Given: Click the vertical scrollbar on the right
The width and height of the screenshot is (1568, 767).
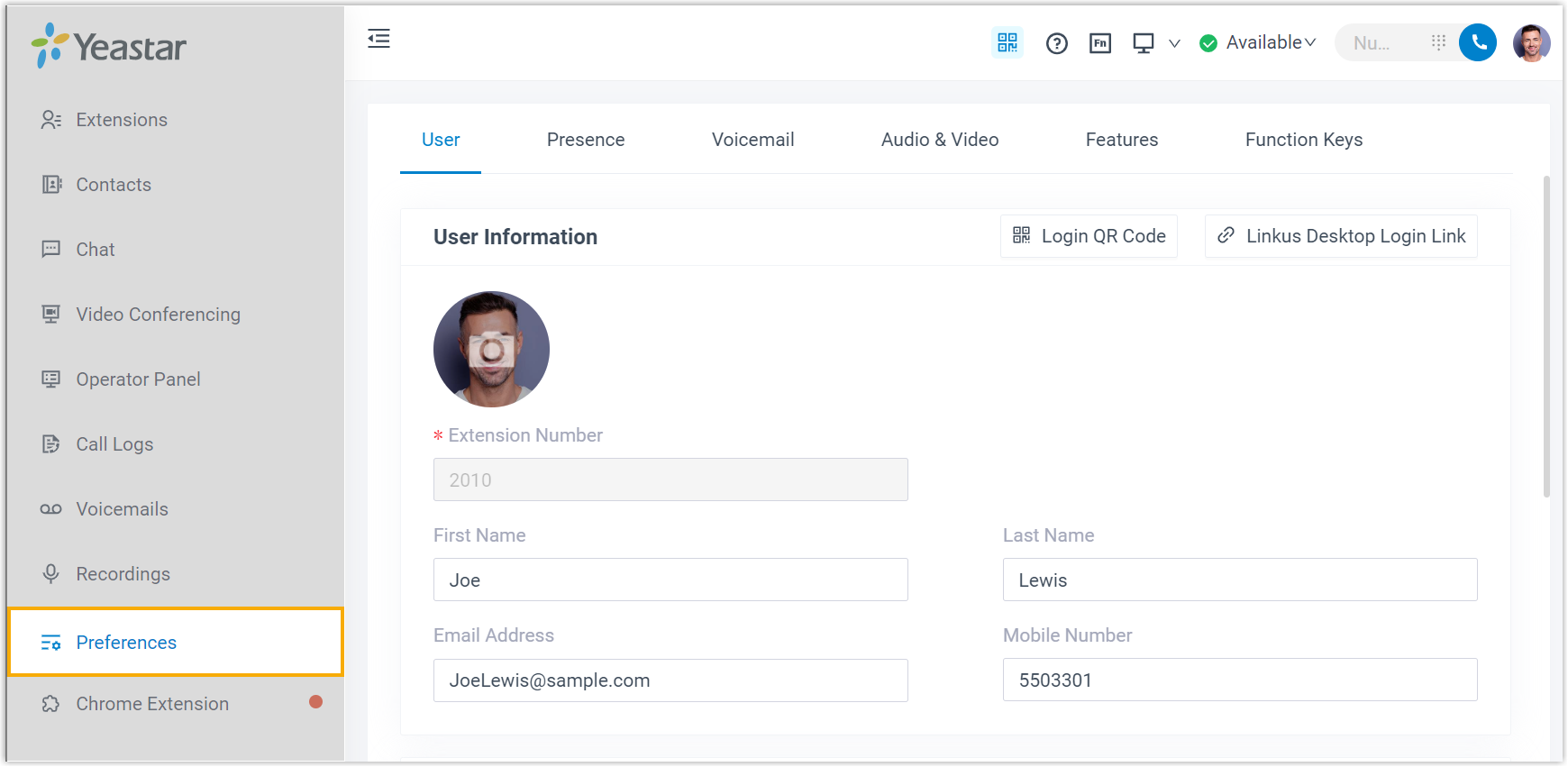Looking at the screenshot, I should pos(1546,336).
